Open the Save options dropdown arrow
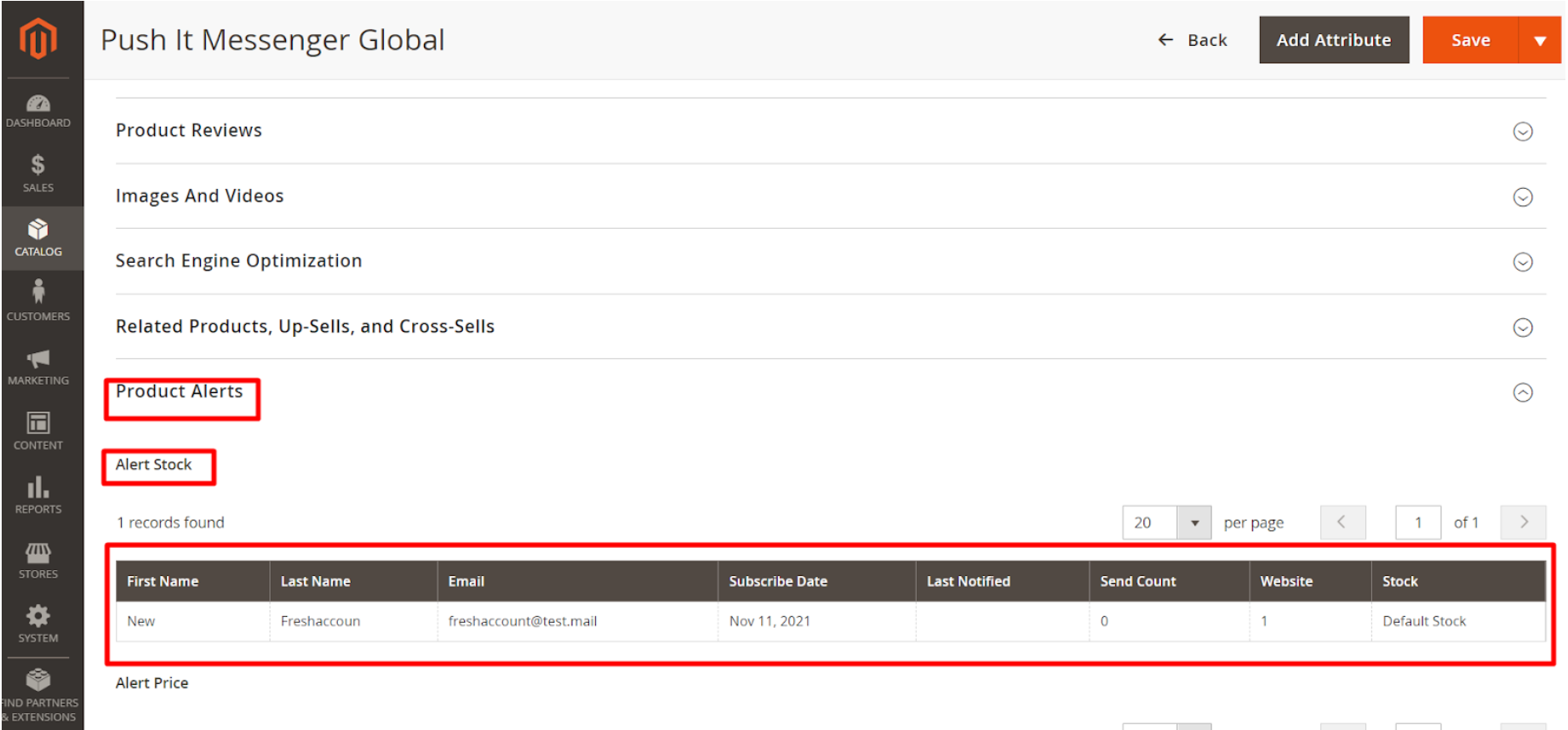Screen dimensions: 1568x730 coord(1540,40)
